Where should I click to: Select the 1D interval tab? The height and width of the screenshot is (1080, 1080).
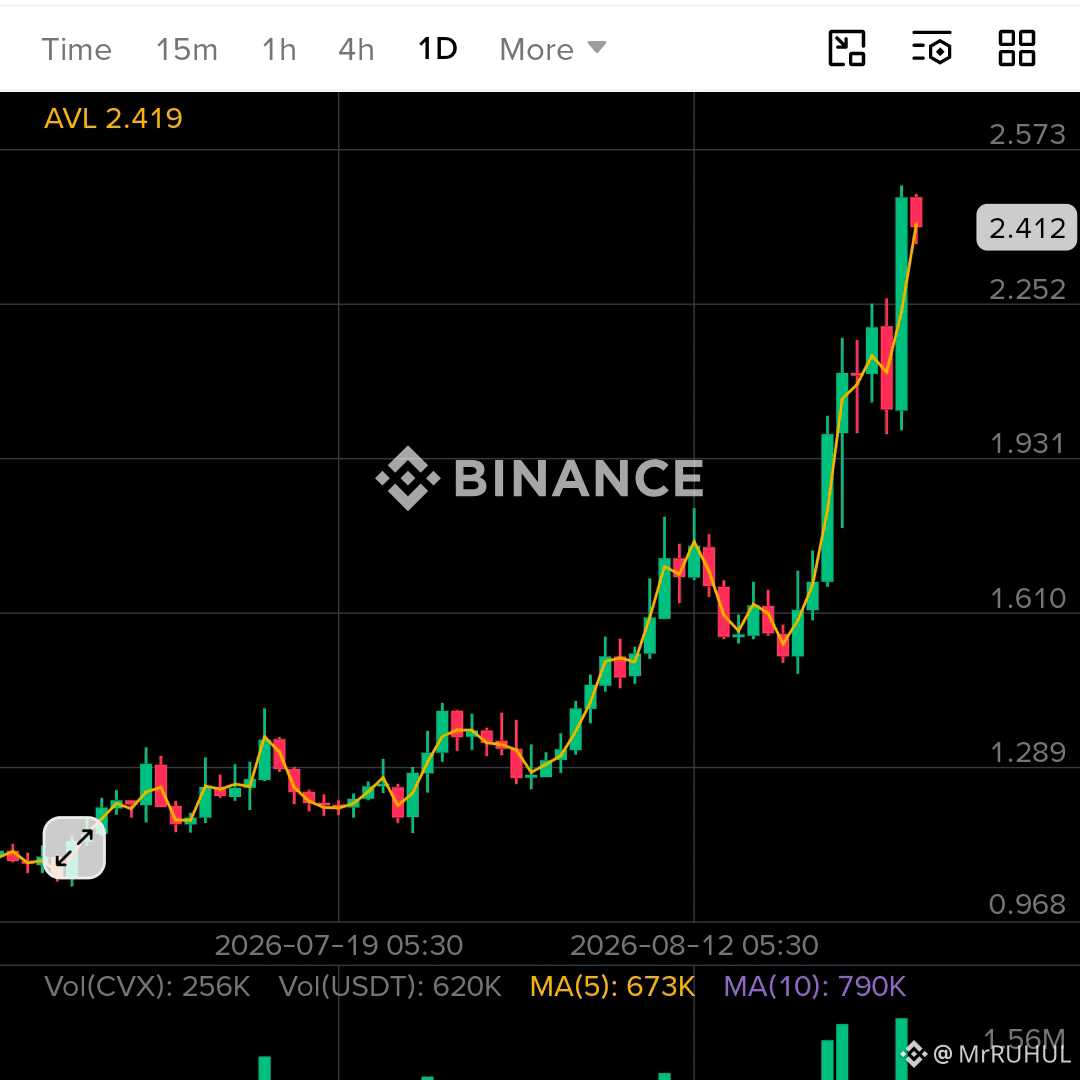437,49
